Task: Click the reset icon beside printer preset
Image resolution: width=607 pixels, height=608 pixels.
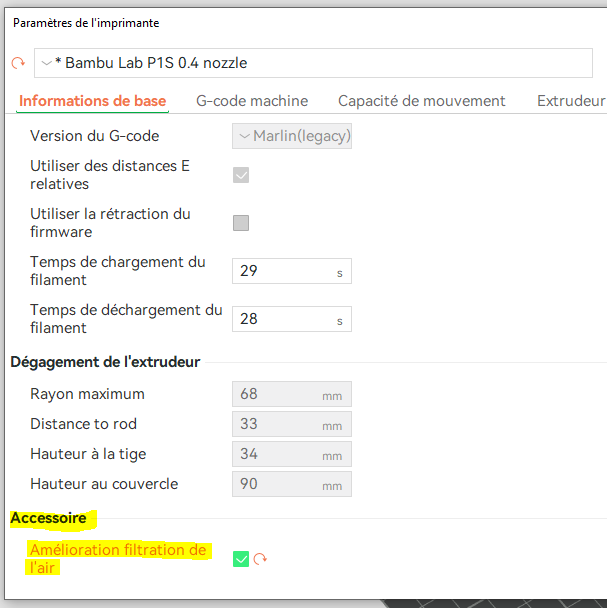Action: (x=18, y=63)
